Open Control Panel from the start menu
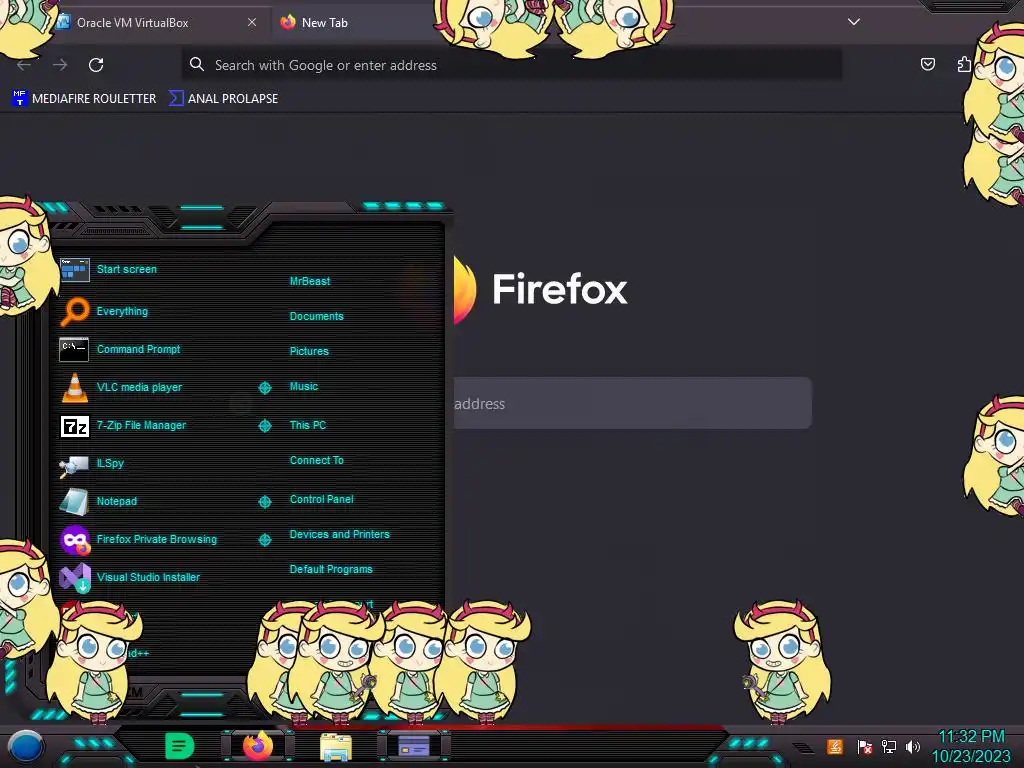This screenshot has height=768, width=1024. (321, 499)
